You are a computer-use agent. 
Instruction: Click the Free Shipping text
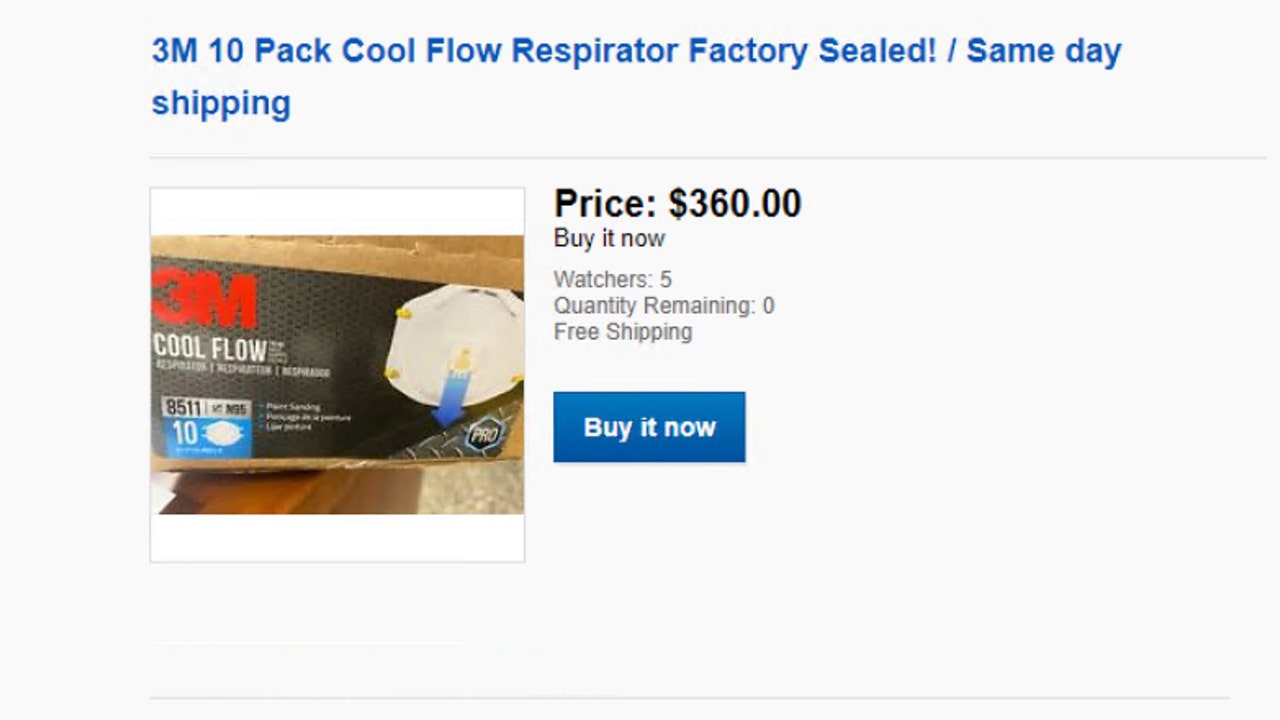point(622,332)
